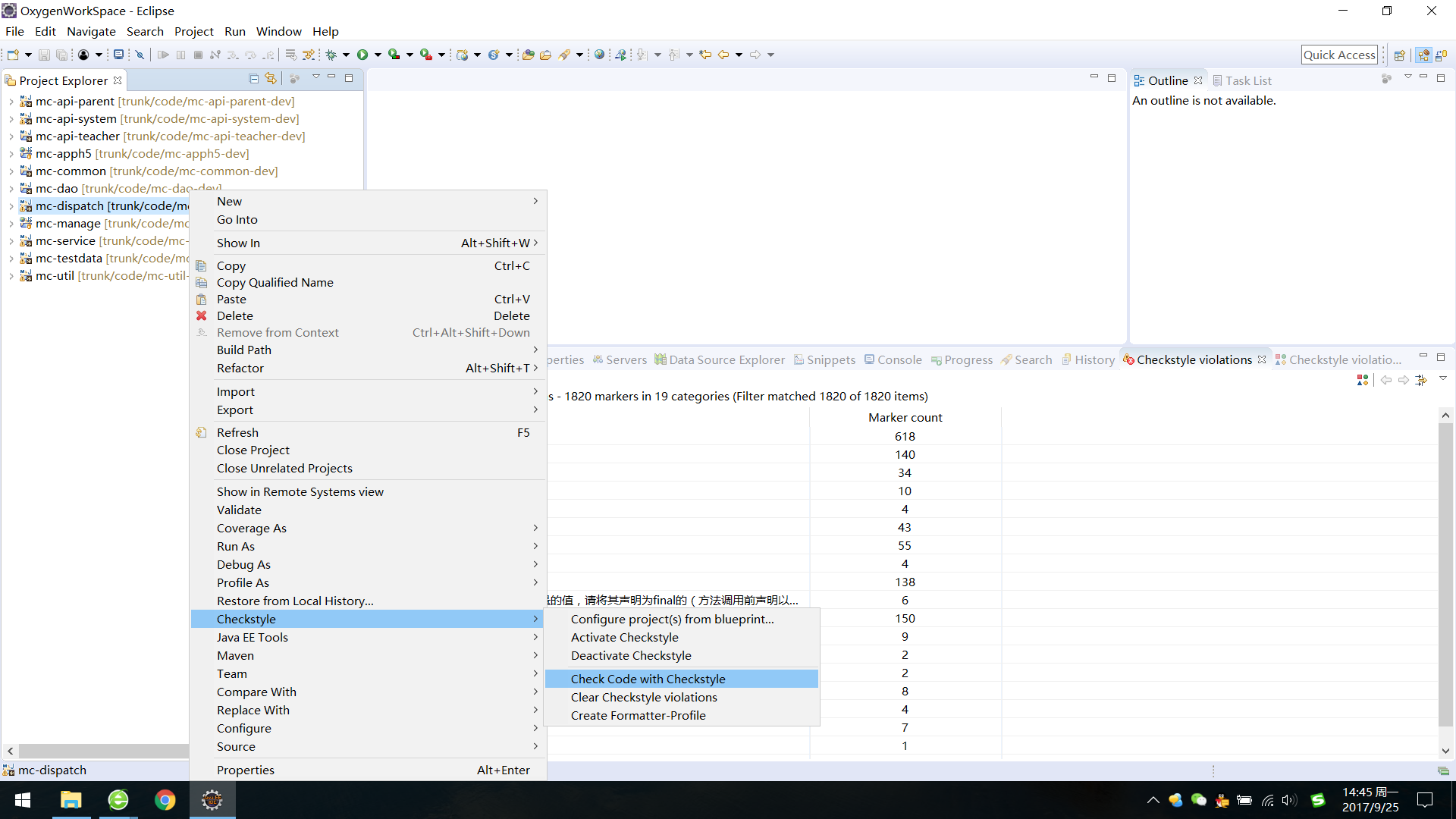Click the Save All toolbar icon
Image resolution: width=1456 pixels, height=819 pixels.
click(x=61, y=55)
